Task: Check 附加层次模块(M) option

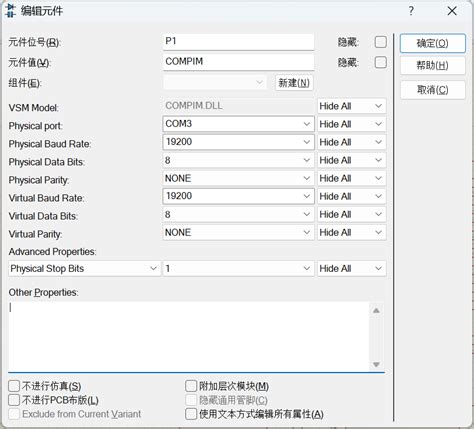Action: tap(191, 386)
